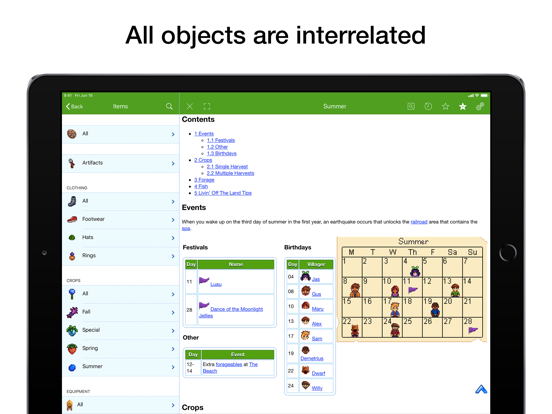The height and width of the screenshot is (414, 552).
Task: Open the top All items row
Action: pyautogui.click(x=121, y=134)
